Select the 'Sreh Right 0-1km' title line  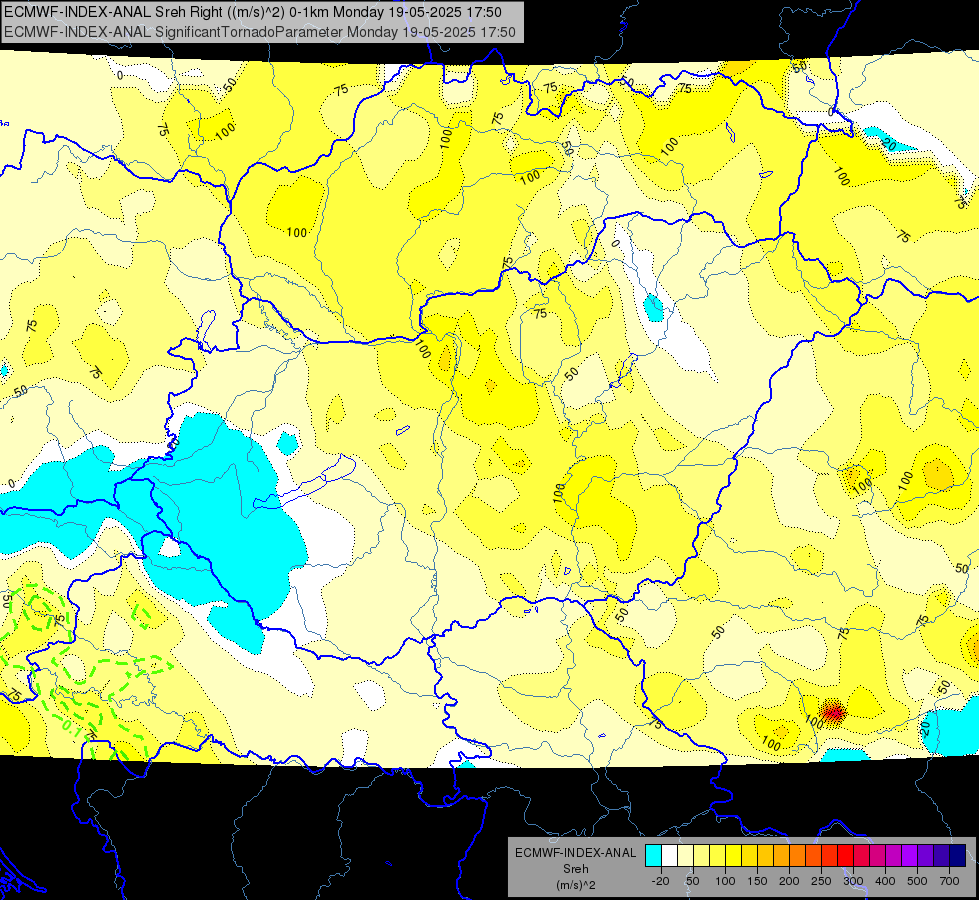[252, 12]
